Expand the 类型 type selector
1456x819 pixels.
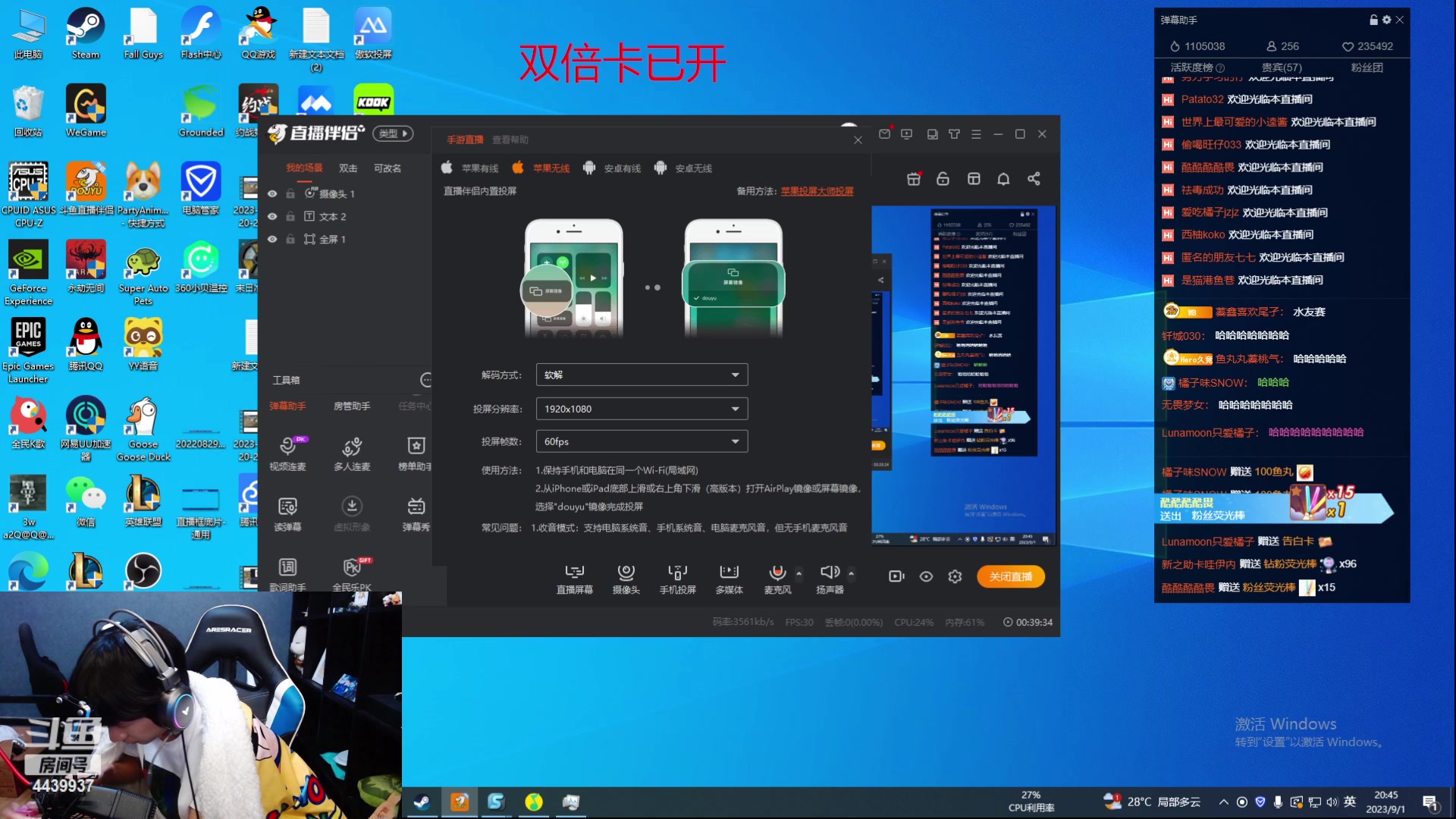(x=393, y=133)
